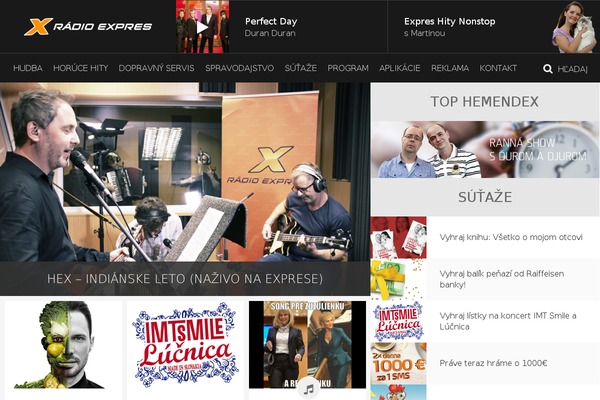Open 'Vyhraj knihu: Všetko o mojom otcovi'
This screenshot has height=400, width=600.
click(511, 237)
